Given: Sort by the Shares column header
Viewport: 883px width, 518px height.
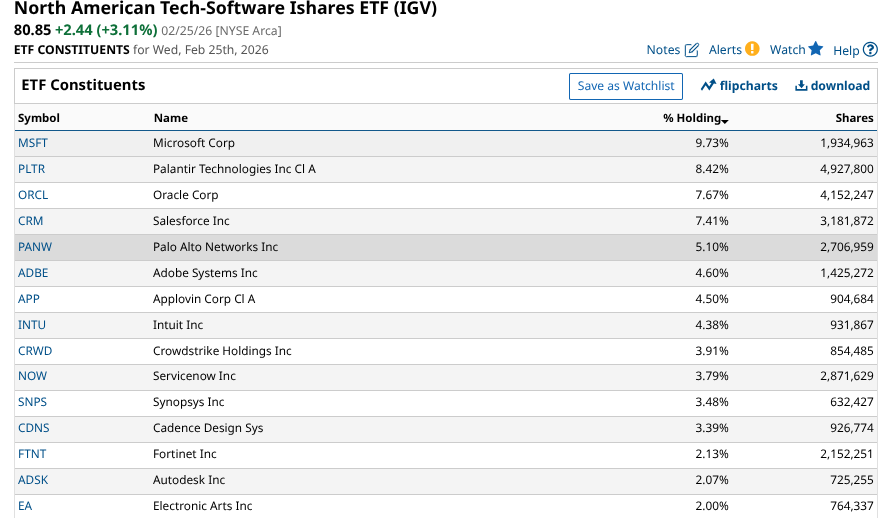Looking at the screenshot, I should click(x=854, y=118).
